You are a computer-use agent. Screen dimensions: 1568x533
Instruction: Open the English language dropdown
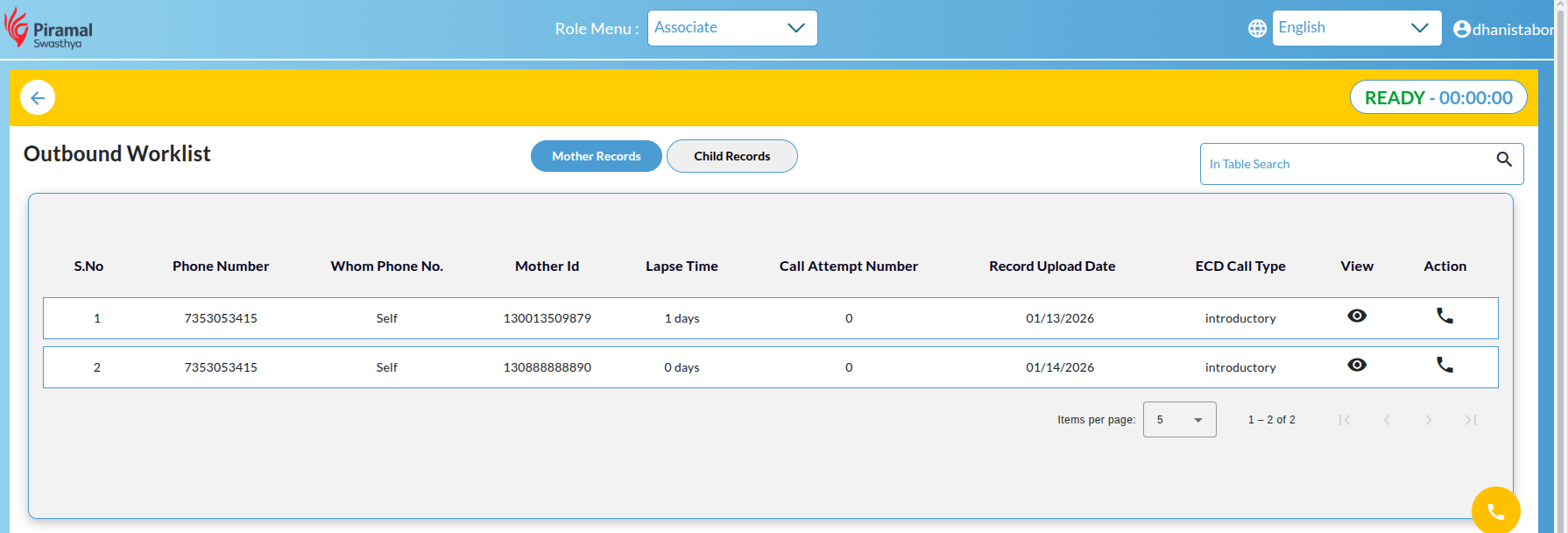[1355, 28]
